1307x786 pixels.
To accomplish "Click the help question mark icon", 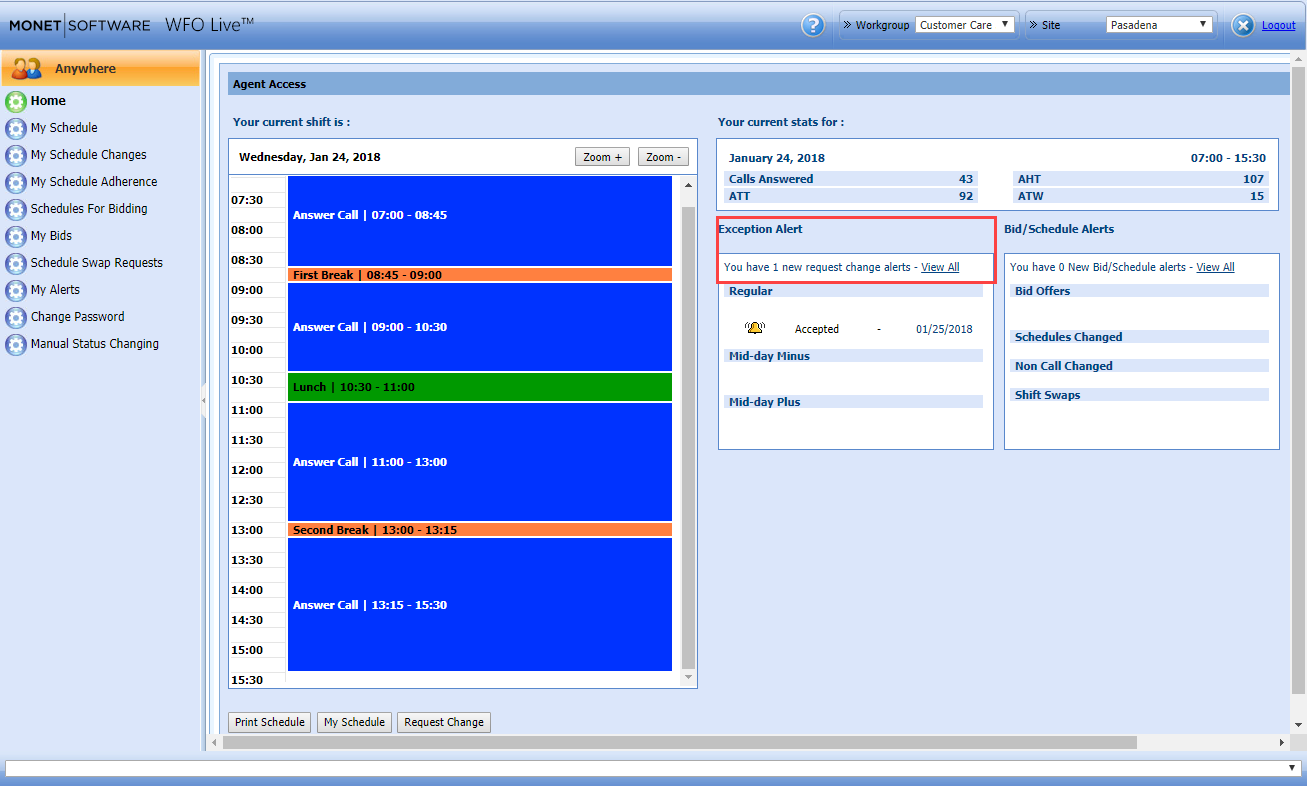I will [813, 25].
